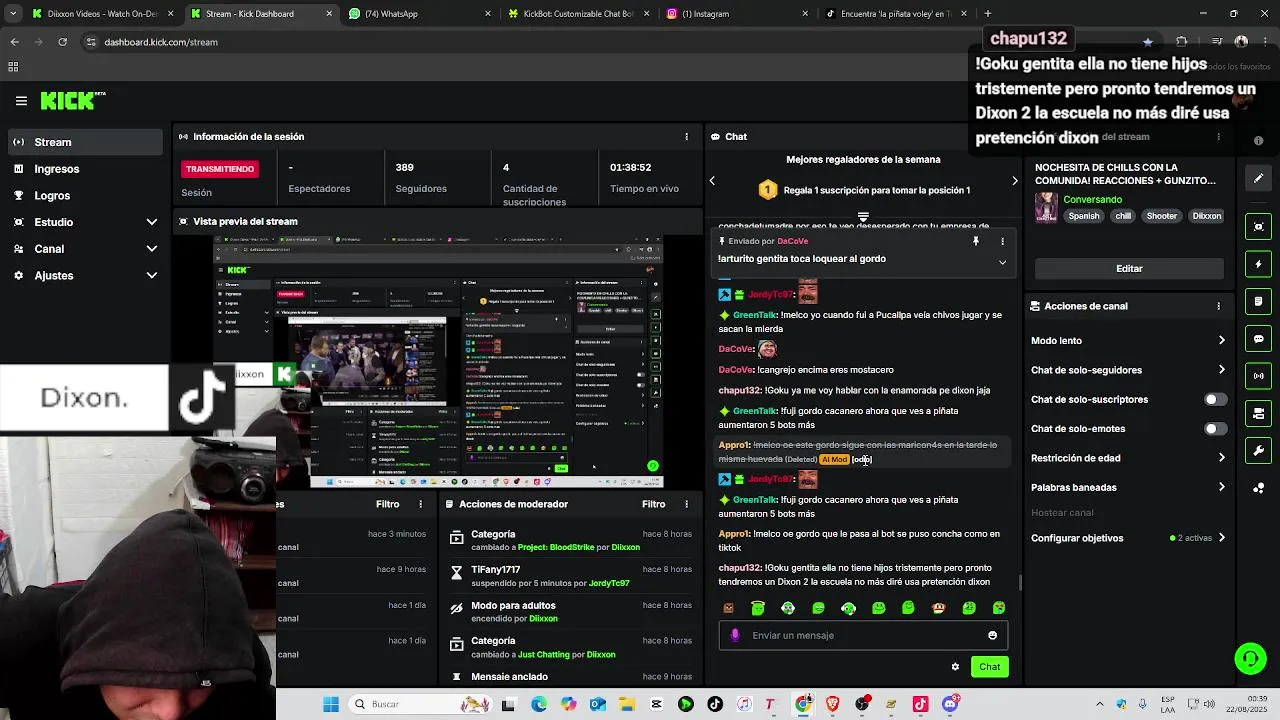Toggle Chat de solo-emotes
Screen dimensions: 1280x720
point(1215,429)
